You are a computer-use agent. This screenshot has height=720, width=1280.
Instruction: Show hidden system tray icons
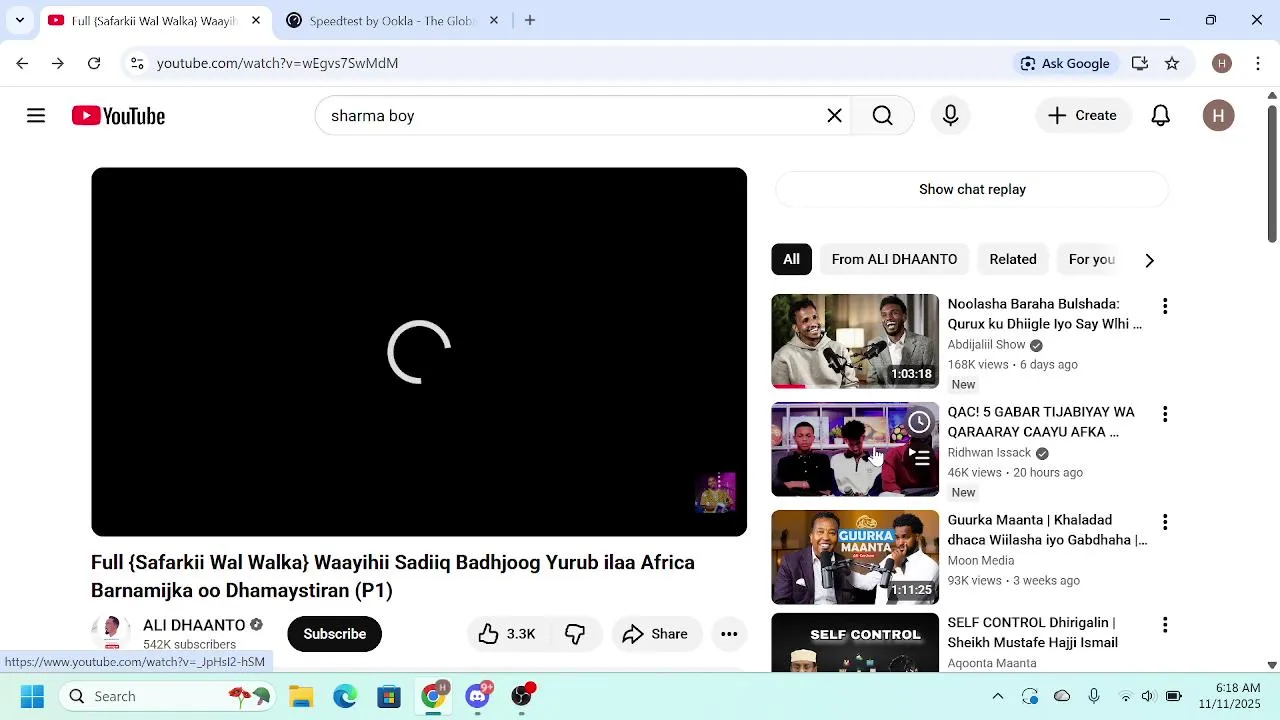coord(997,696)
